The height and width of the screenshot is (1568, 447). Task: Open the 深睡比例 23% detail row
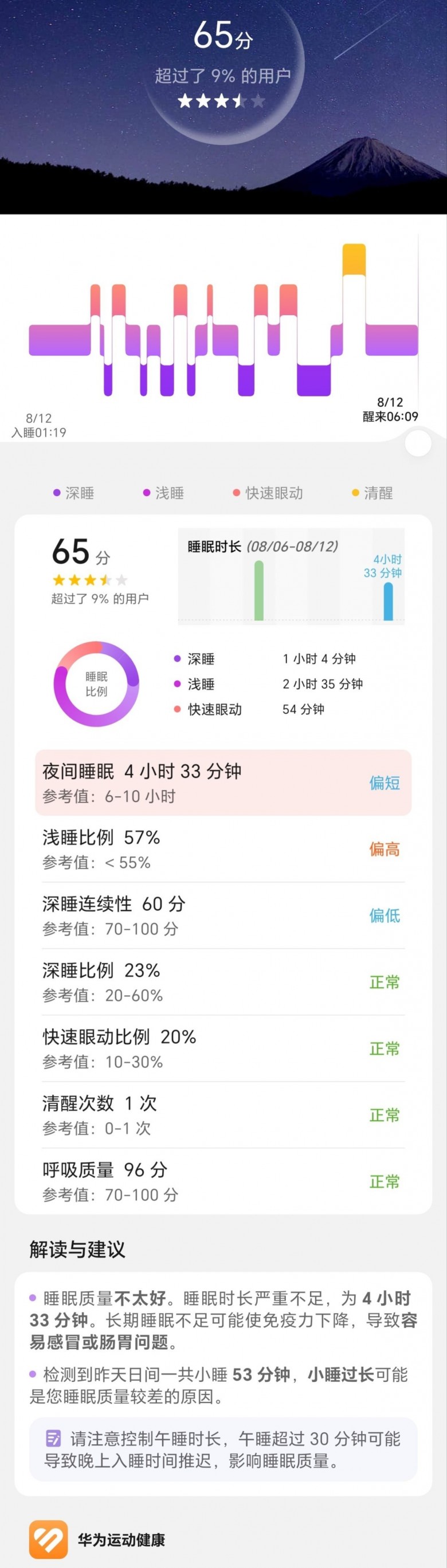click(223, 982)
